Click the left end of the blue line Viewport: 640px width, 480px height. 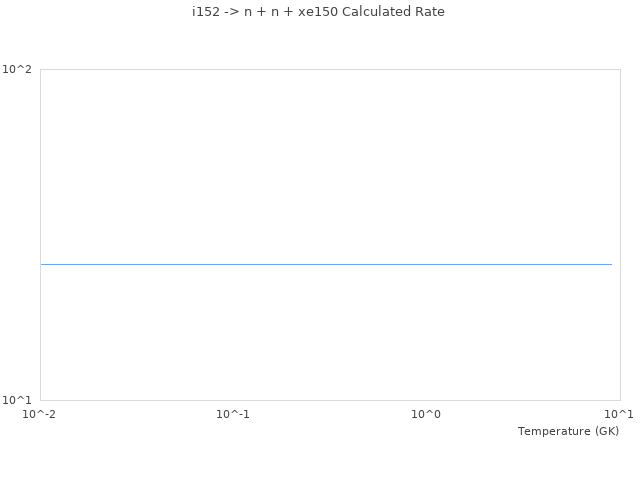click(x=42, y=264)
